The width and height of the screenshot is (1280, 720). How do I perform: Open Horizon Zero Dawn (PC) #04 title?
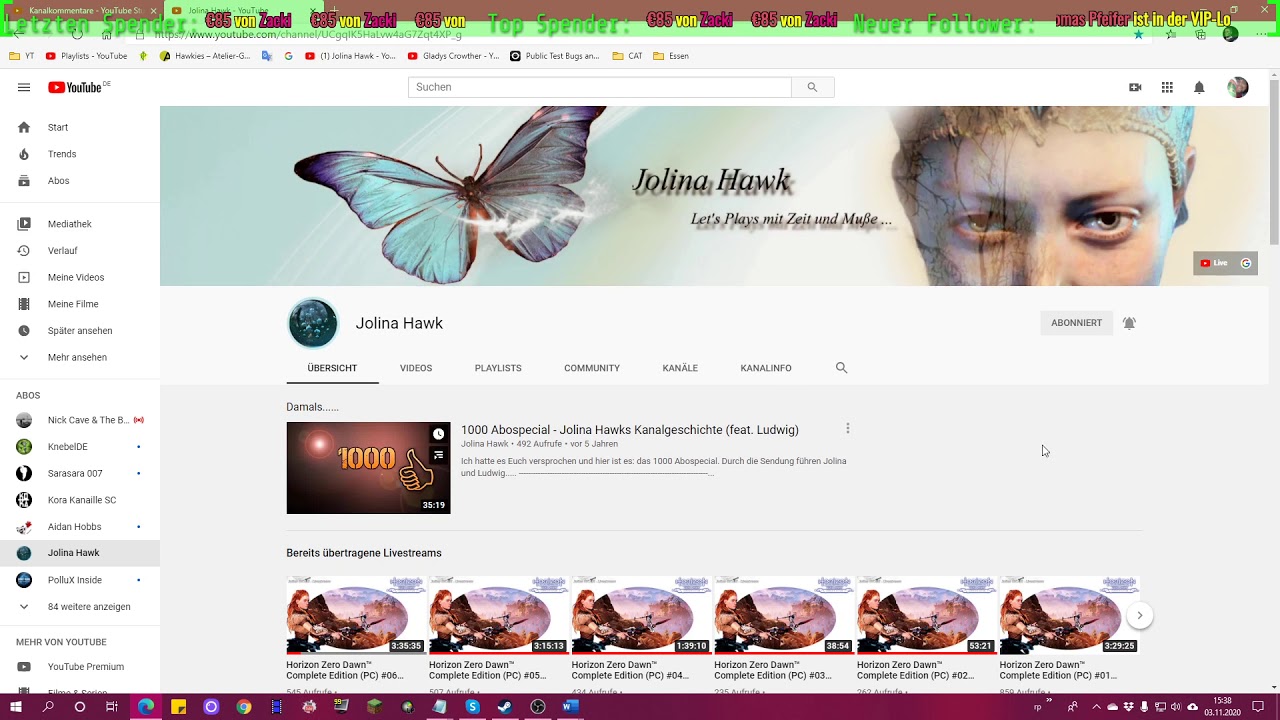click(x=630, y=670)
